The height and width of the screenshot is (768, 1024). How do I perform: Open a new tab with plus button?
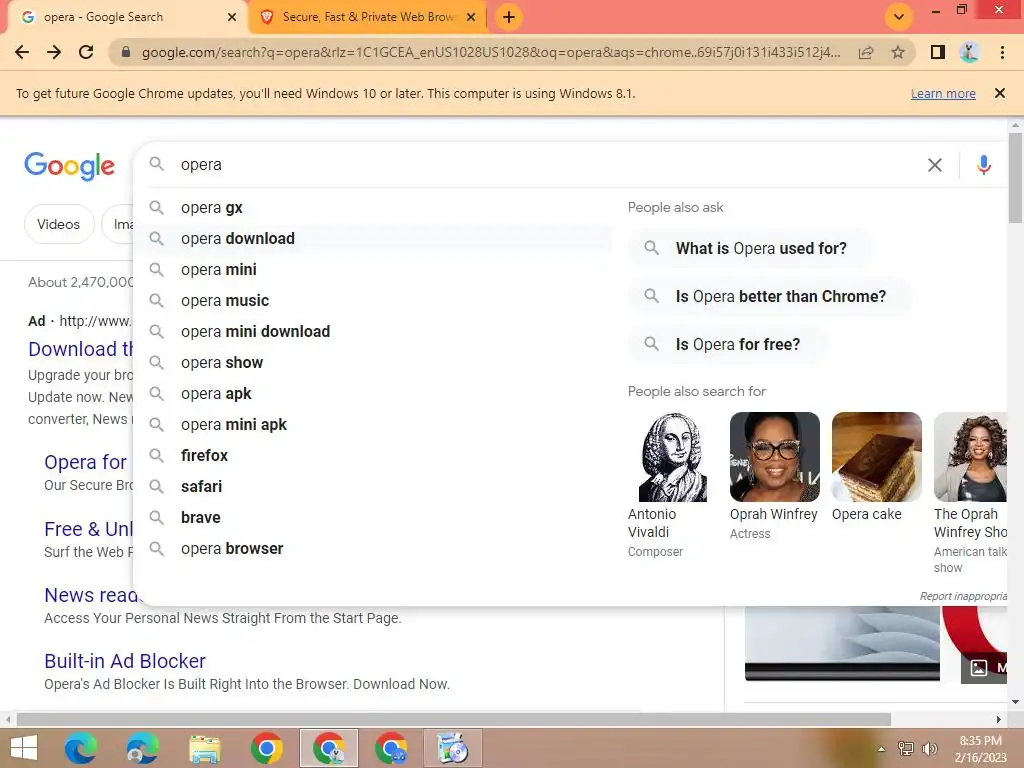[509, 17]
